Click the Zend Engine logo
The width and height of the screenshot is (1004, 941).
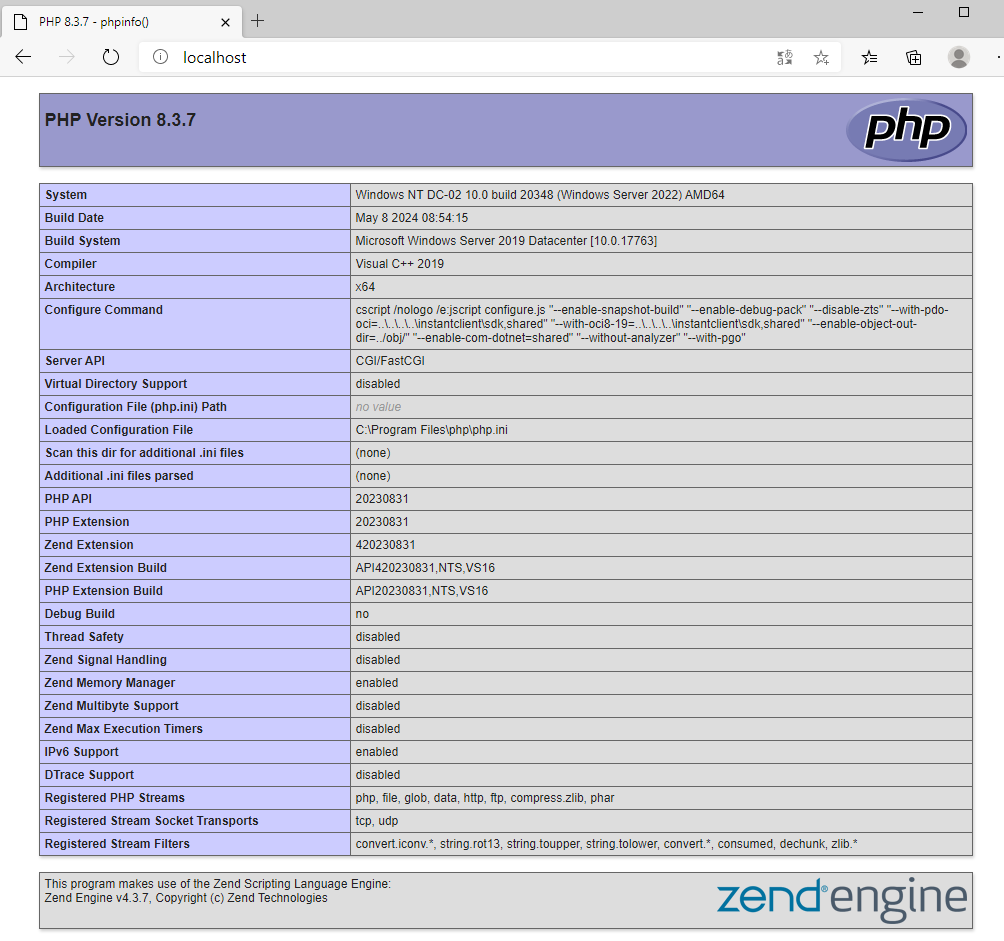pos(841,899)
